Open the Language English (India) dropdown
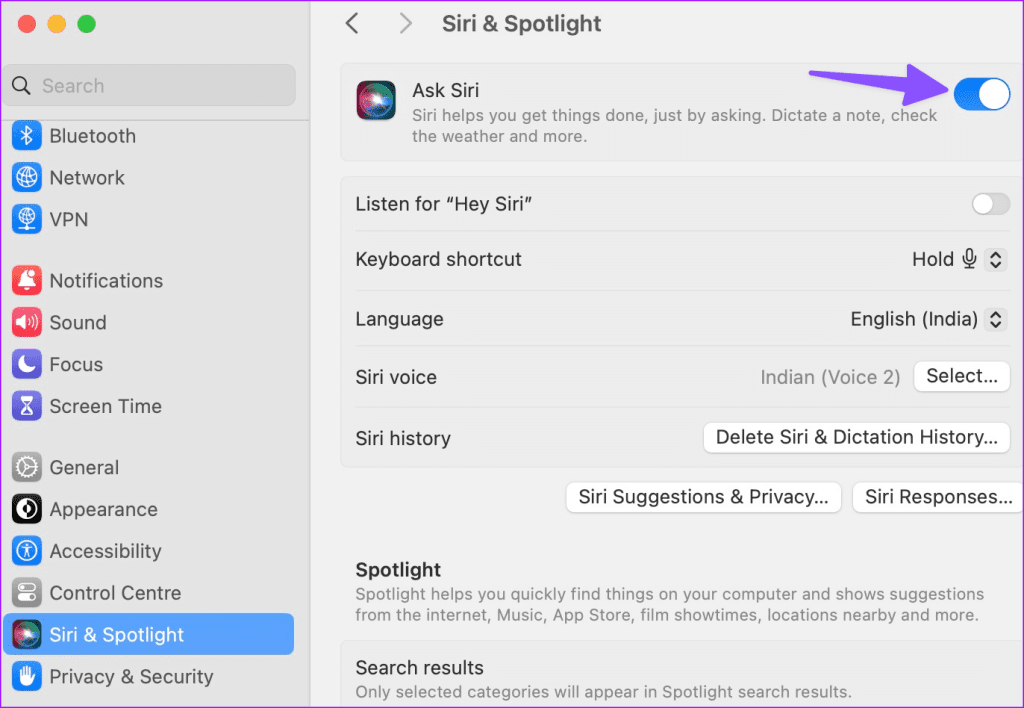Image resolution: width=1024 pixels, height=708 pixels. point(994,319)
